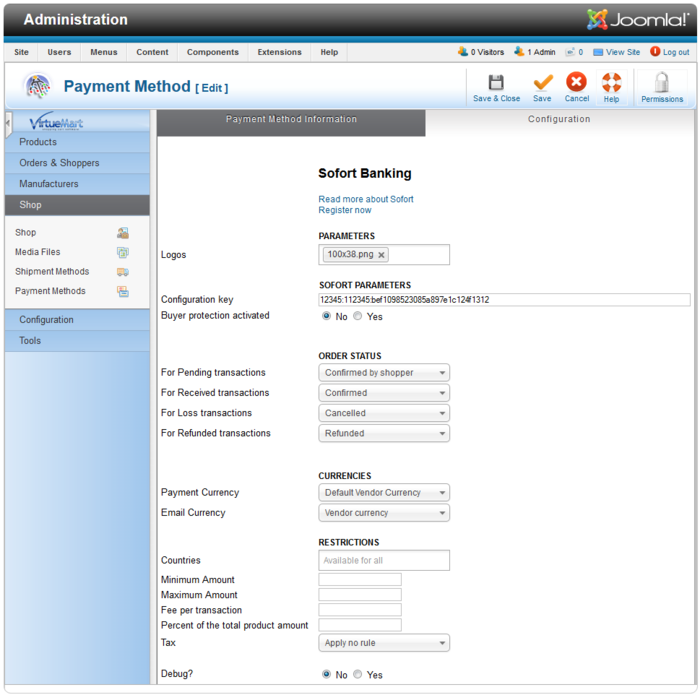Click Read more about Sofort link
This screenshot has width=700, height=695.
point(366,199)
